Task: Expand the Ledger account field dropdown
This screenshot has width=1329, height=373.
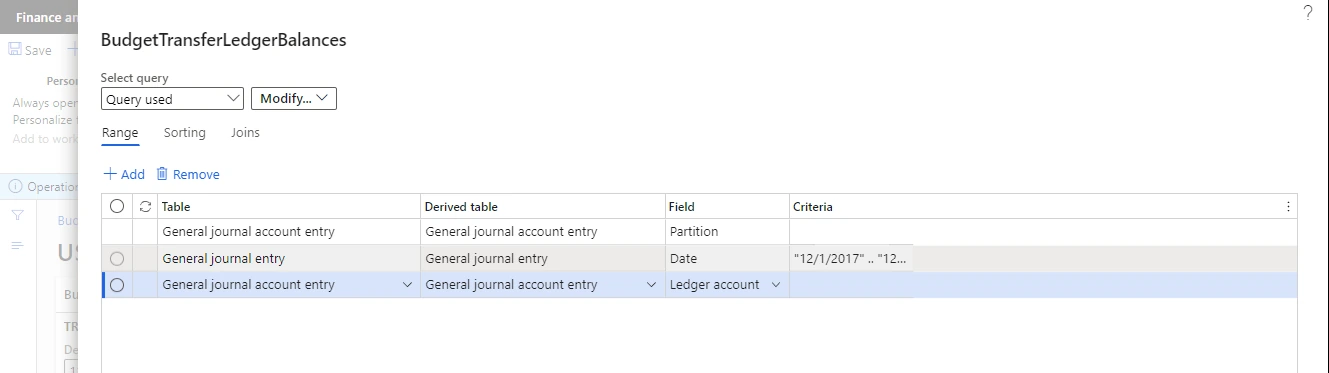Action: point(775,285)
